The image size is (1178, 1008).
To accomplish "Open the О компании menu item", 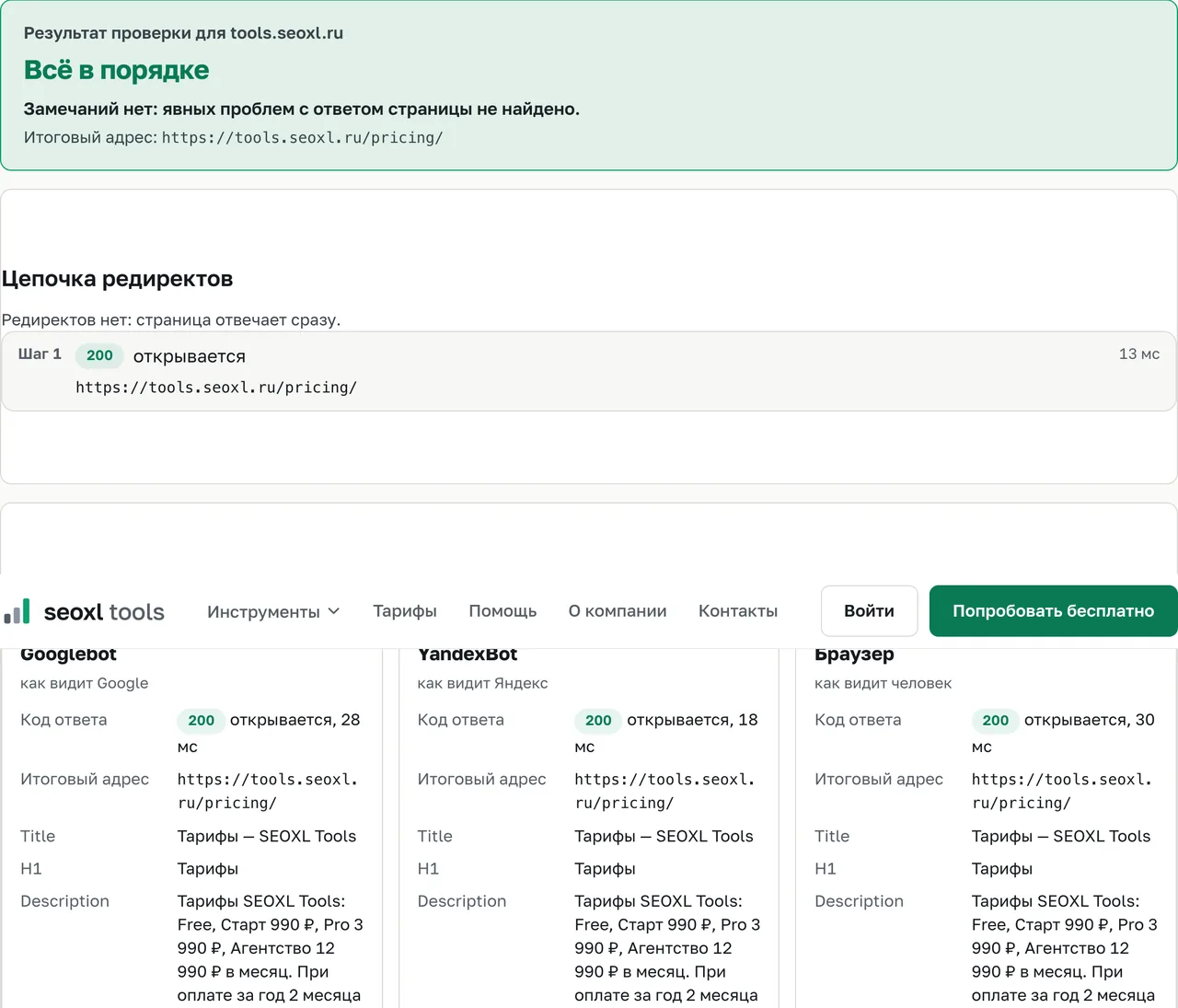I will pyautogui.click(x=618, y=611).
